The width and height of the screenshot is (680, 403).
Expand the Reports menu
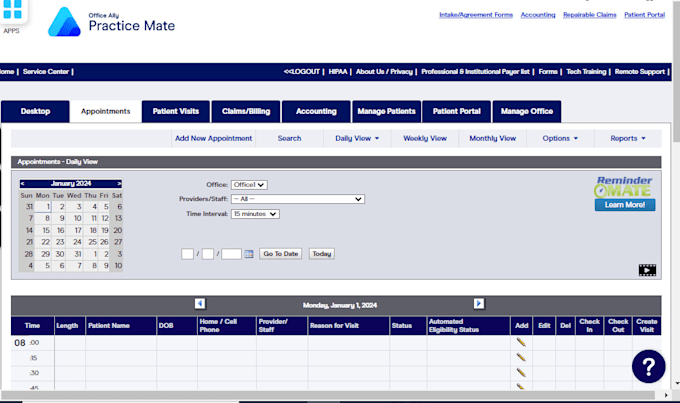click(x=628, y=138)
